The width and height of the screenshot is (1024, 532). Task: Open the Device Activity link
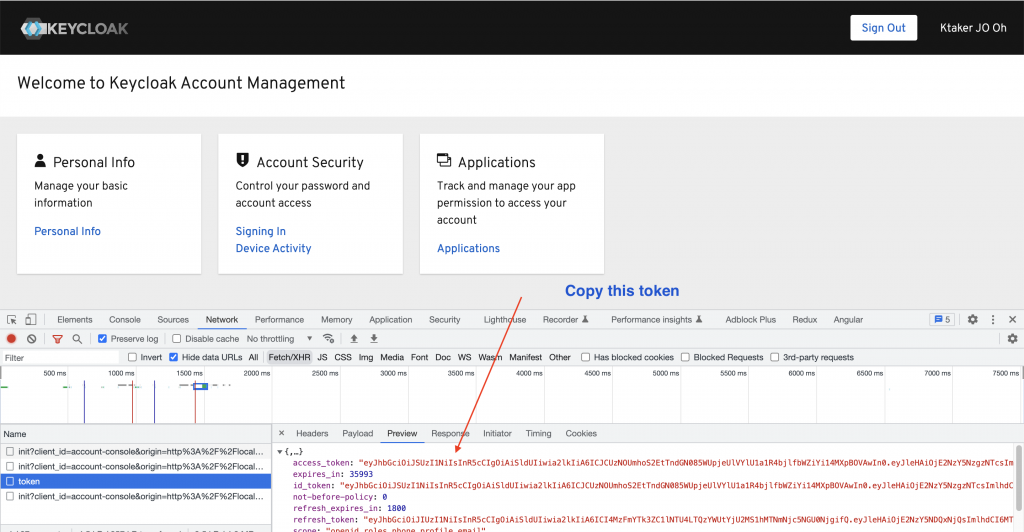(x=273, y=248)
